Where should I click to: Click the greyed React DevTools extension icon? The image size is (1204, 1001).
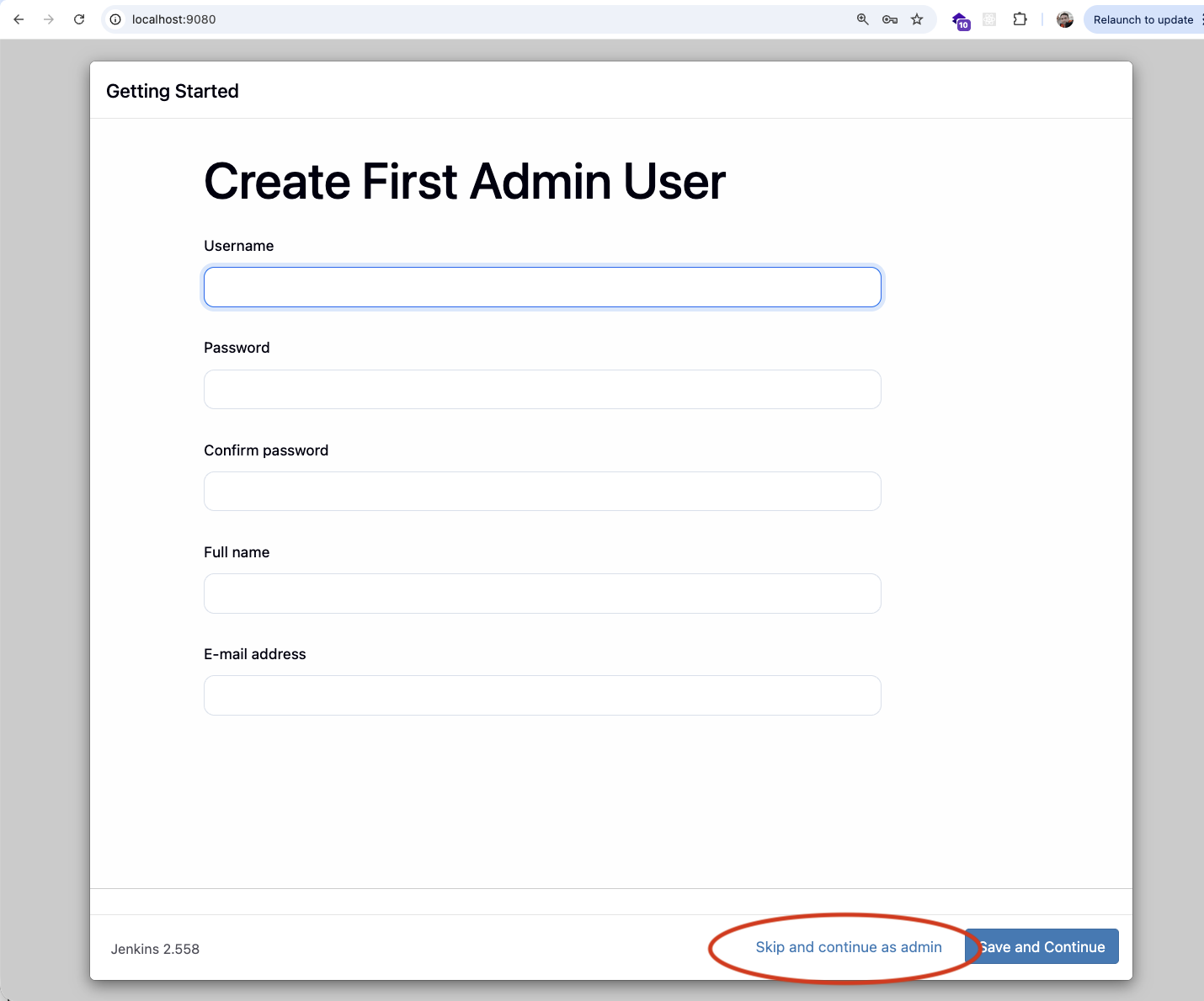tap(989, 19)
